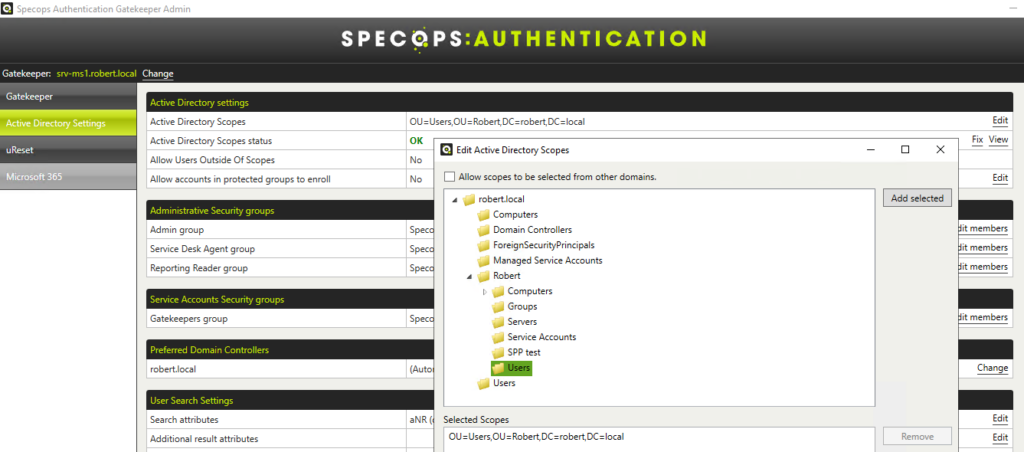Click the Service Accounts folder icon
The width and height of the screenshot is (1024, 452).
[x=498, y=337]
